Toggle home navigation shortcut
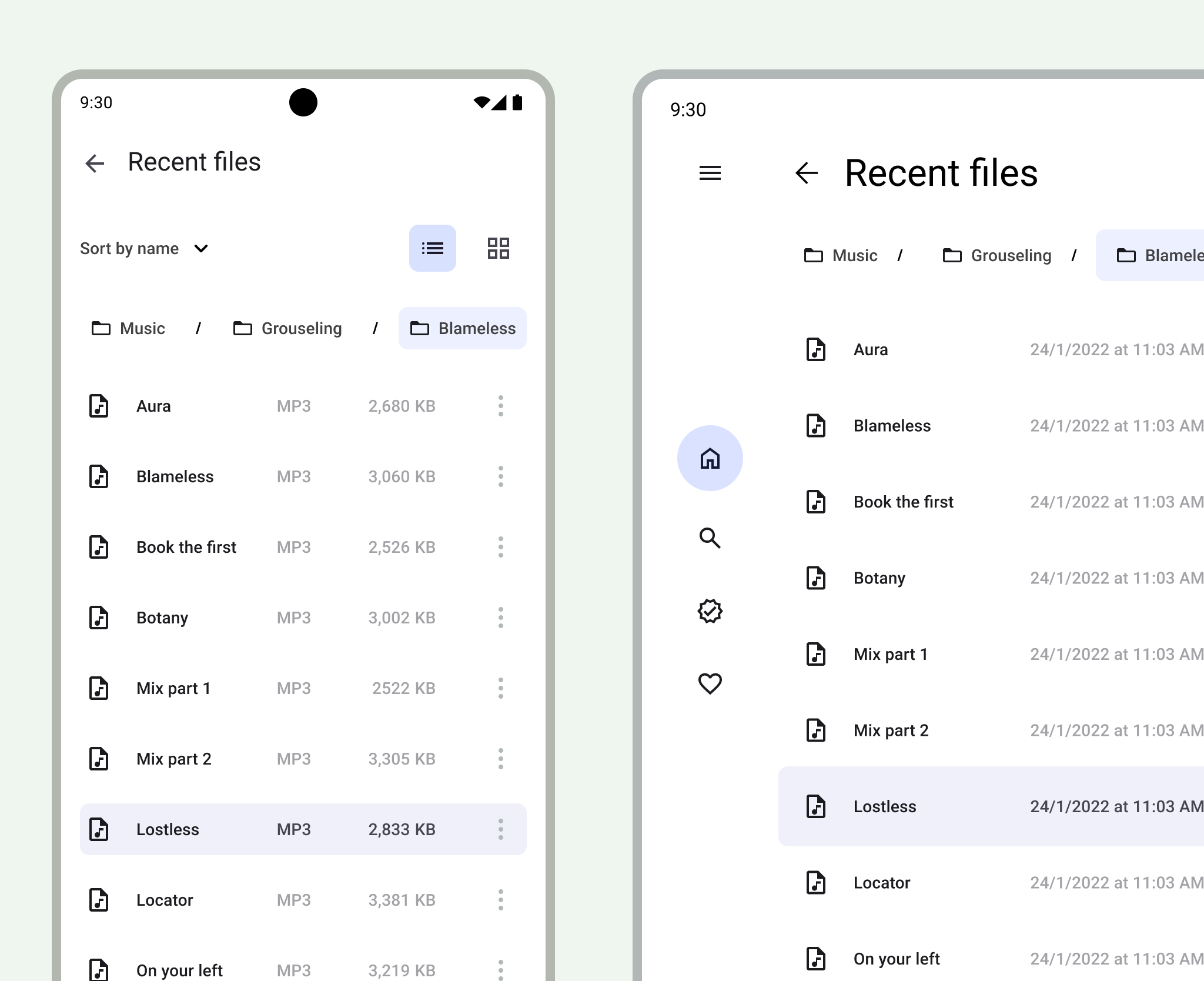Viewport: 1204px width, 981px height. click(x=710, y=459)
